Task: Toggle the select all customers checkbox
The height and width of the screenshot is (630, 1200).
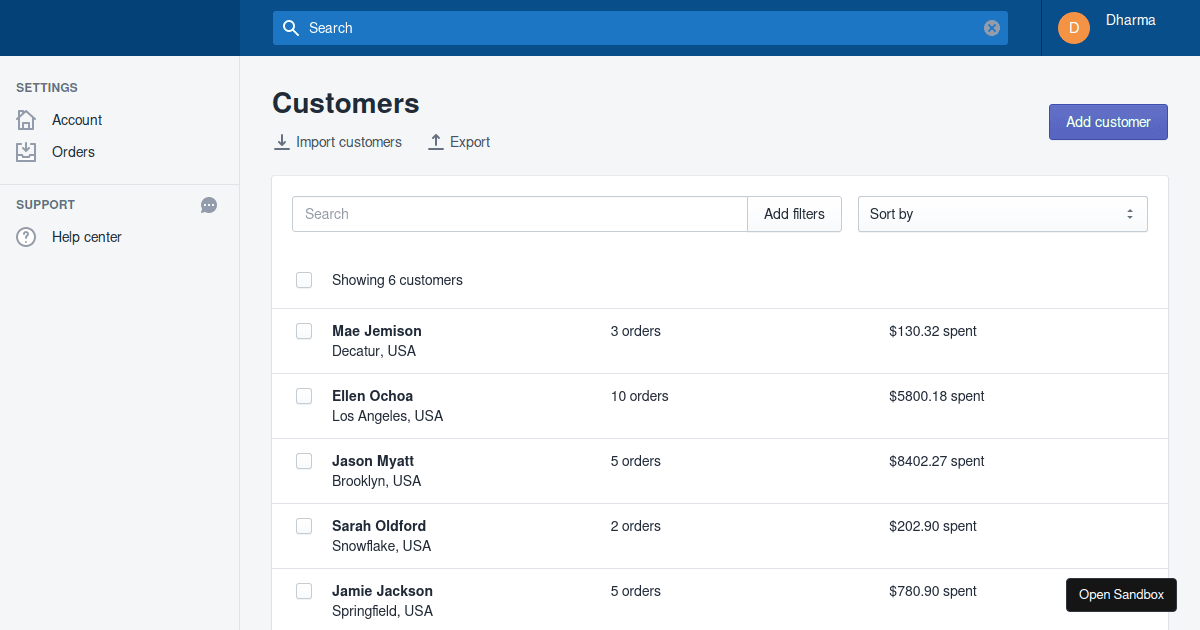Action: [304, 280]
